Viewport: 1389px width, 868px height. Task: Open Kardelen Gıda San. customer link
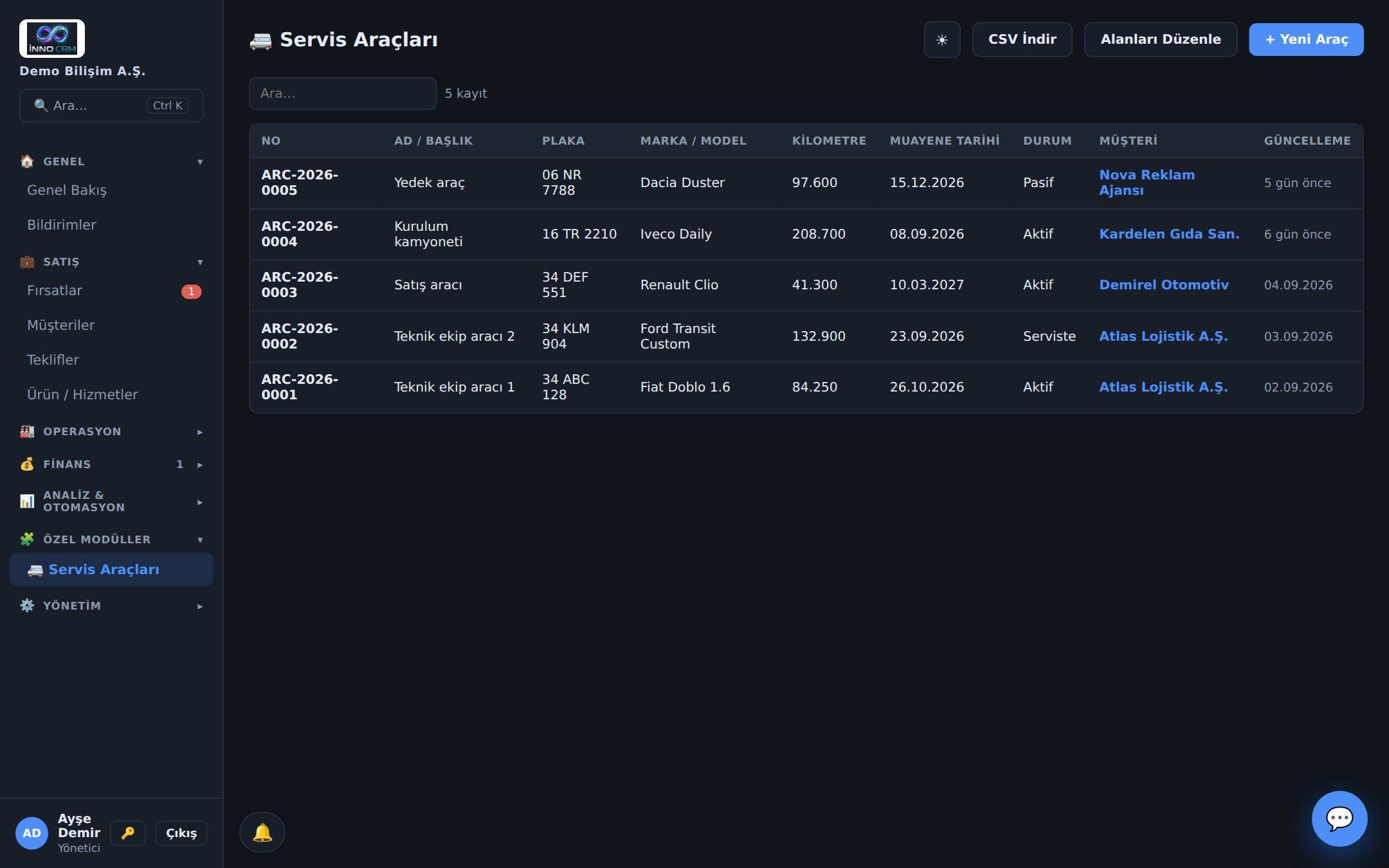point(1169,234)
